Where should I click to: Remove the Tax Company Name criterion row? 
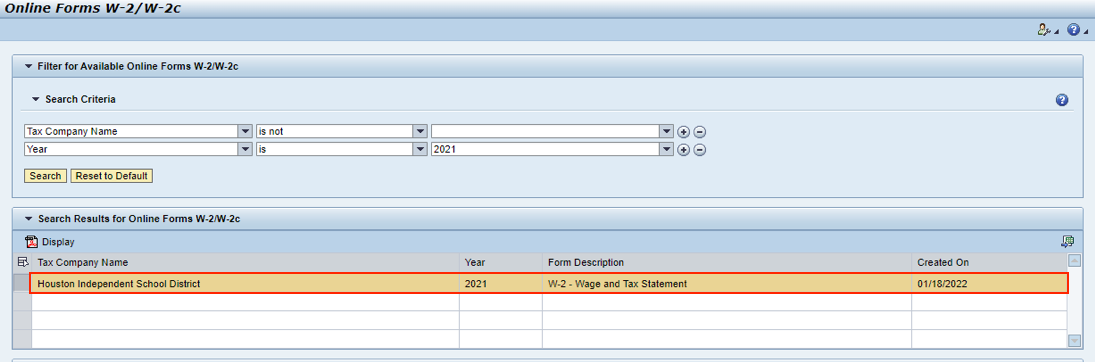[699, 131]
